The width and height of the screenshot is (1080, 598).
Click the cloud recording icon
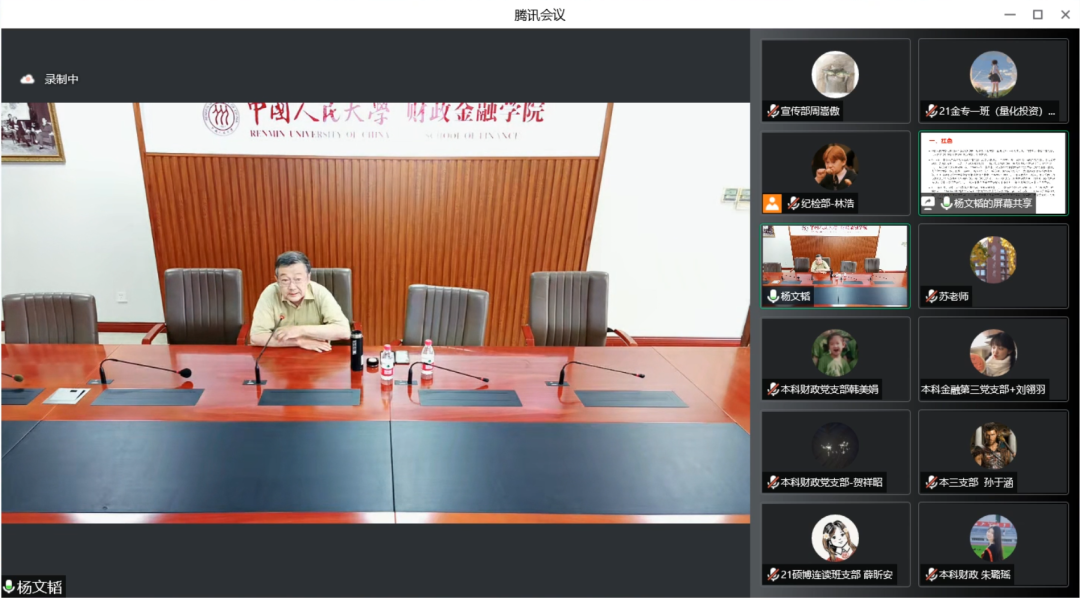point(28,79)
